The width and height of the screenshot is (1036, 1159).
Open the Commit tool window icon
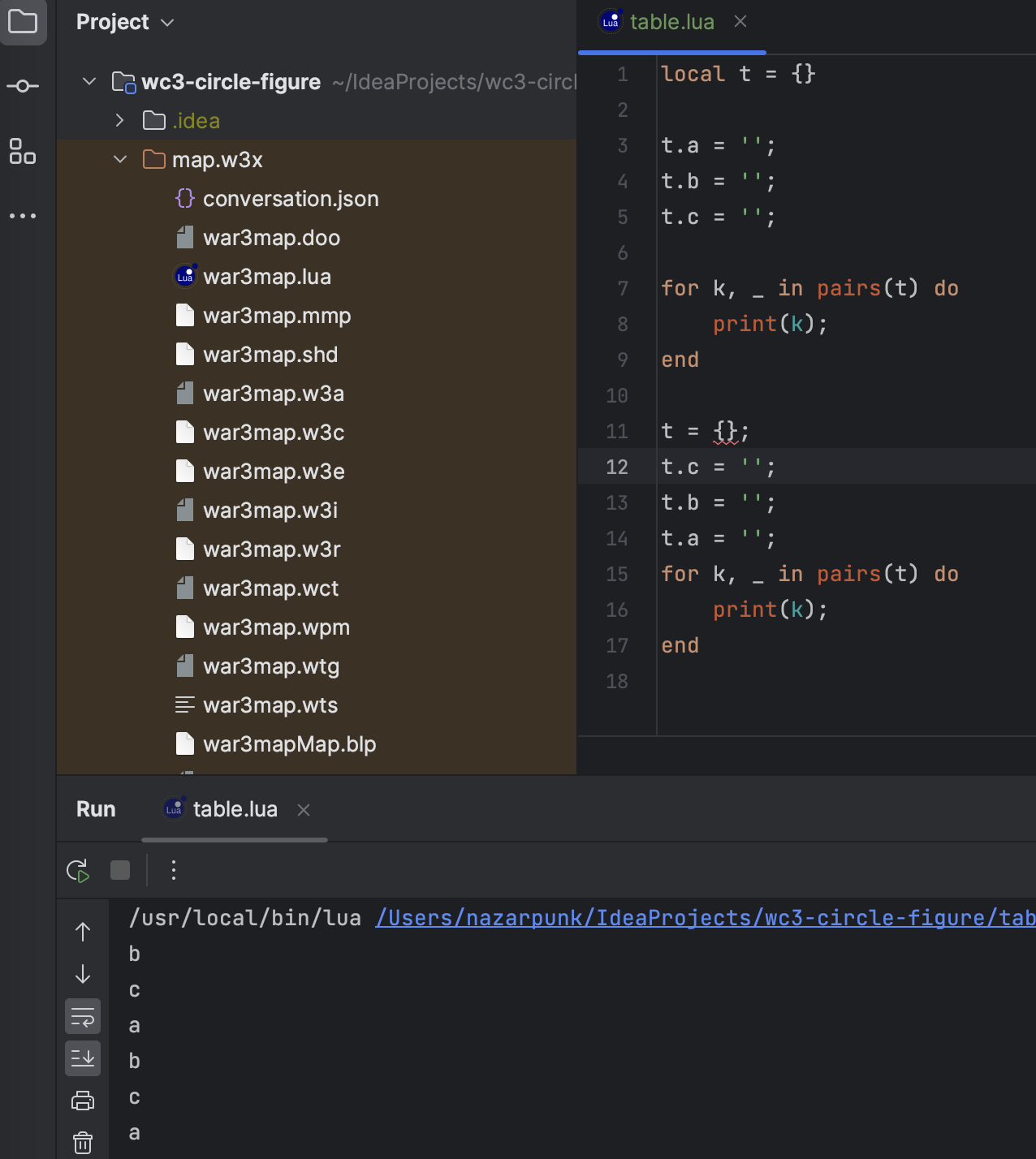pyautogui.click(x=23, y=86)
